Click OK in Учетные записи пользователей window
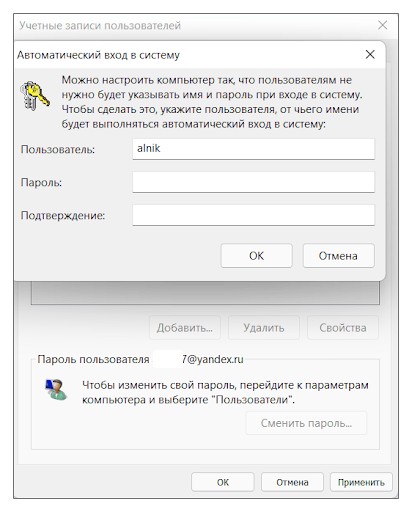This screenshot has width=412, height=512. point(223,482)
